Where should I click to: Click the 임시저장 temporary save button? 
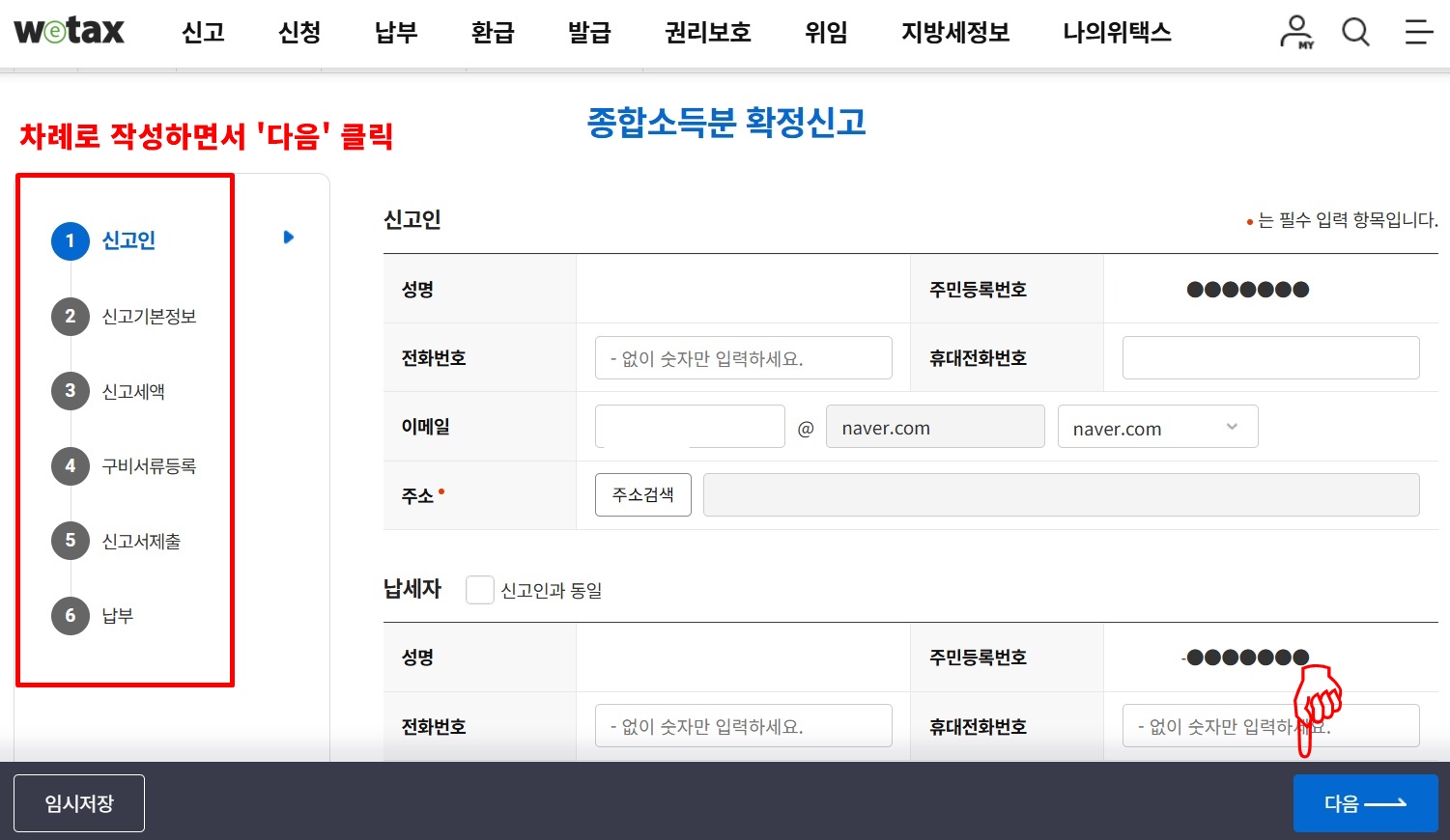[78, 802]
